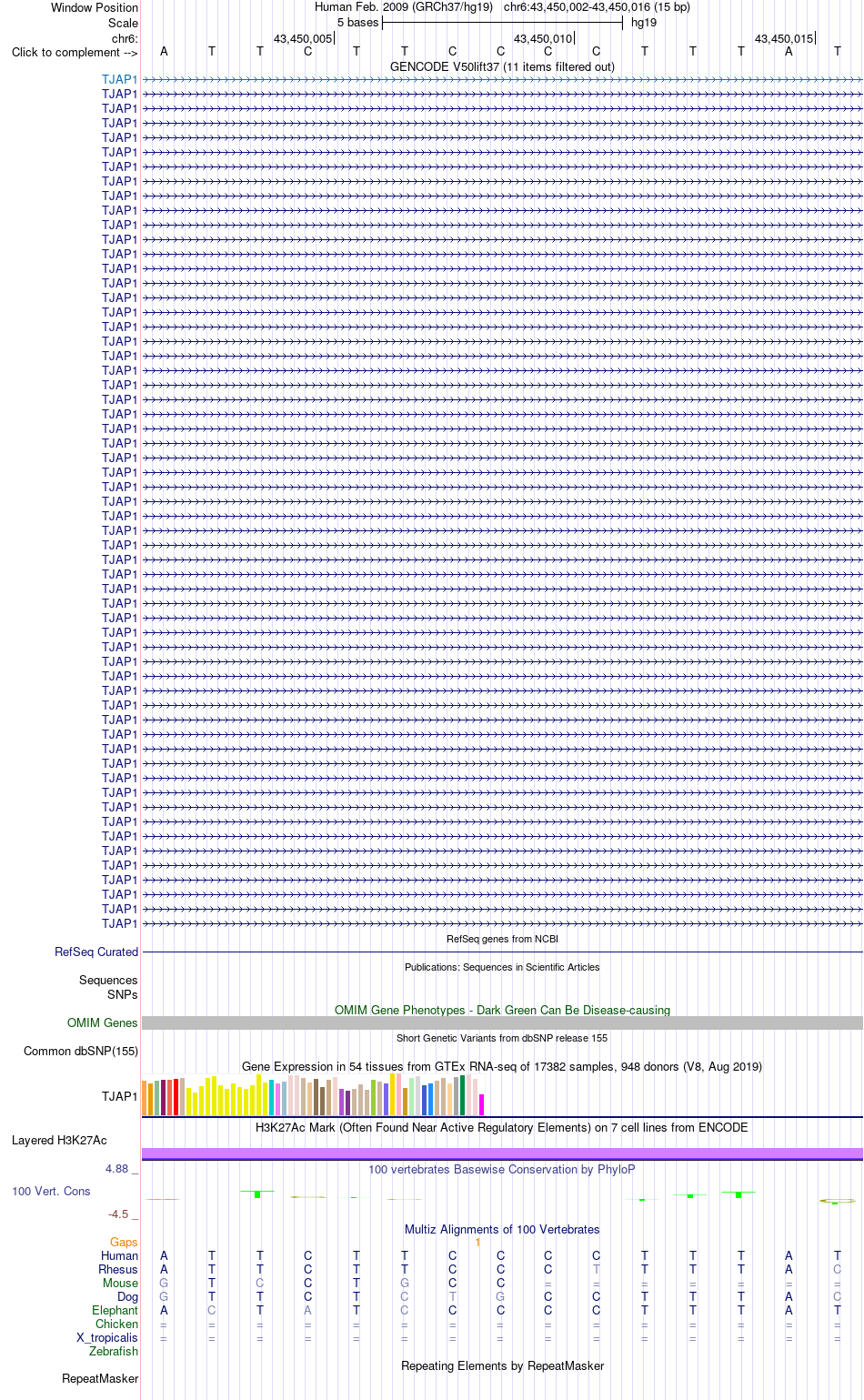This screenshot has width=864, height=1400.
Task: Click the 'GENCODE V50lift37 (11 items filtered out)' title
Action: pyautogui.click(x=502, y=66)
